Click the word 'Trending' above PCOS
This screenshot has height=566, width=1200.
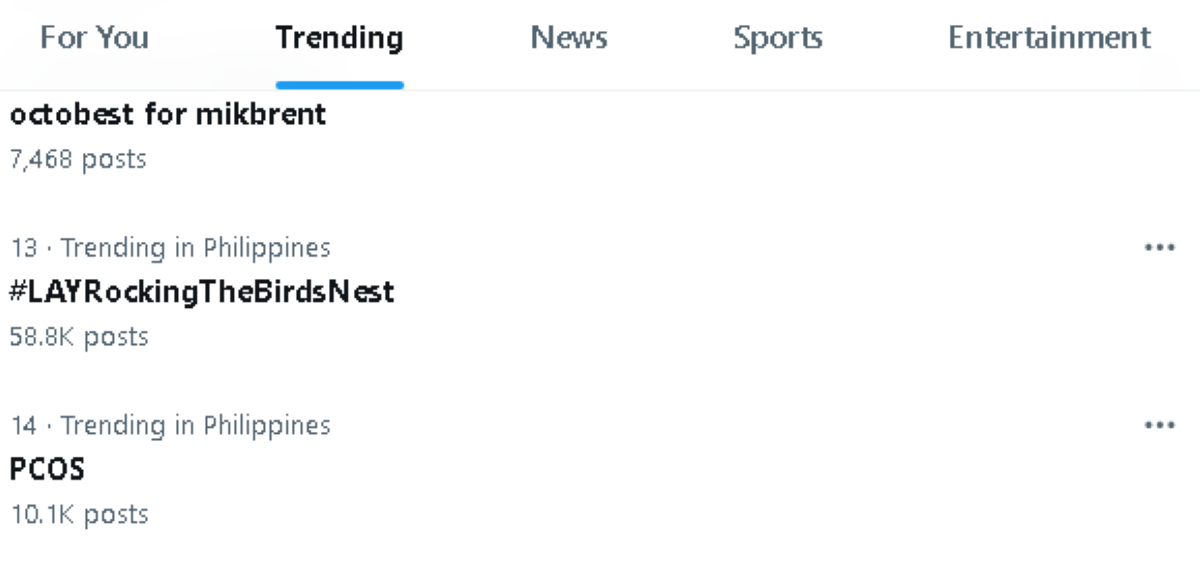click(x=113, y=425)
